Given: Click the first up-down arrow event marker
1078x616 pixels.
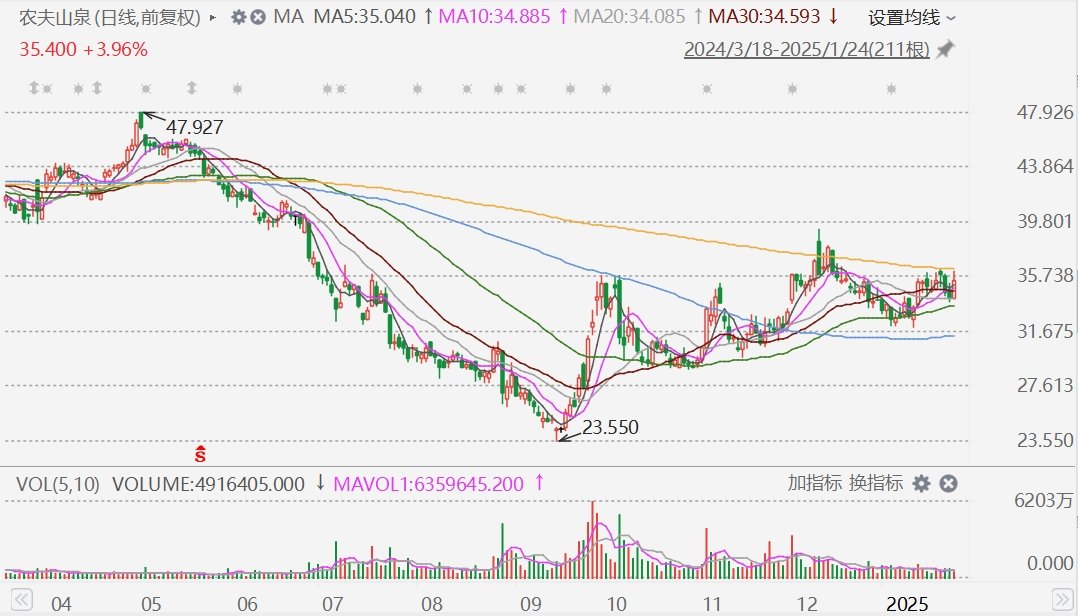Looking at the screenshot, I should [34, 89].
